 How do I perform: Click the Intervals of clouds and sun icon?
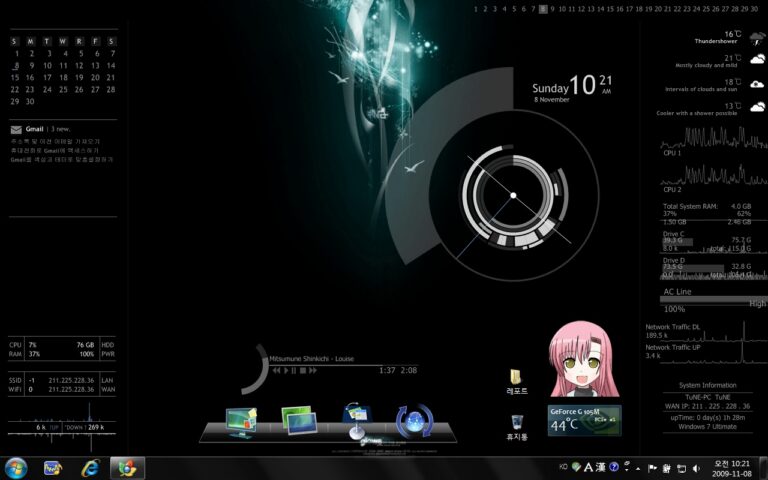point(757,84)
